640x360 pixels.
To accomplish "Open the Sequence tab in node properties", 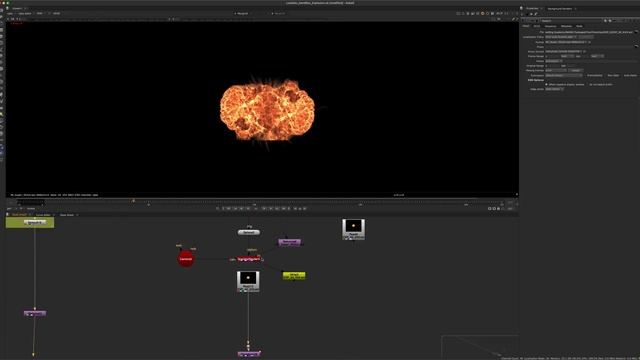I will (x=550, y=26).
